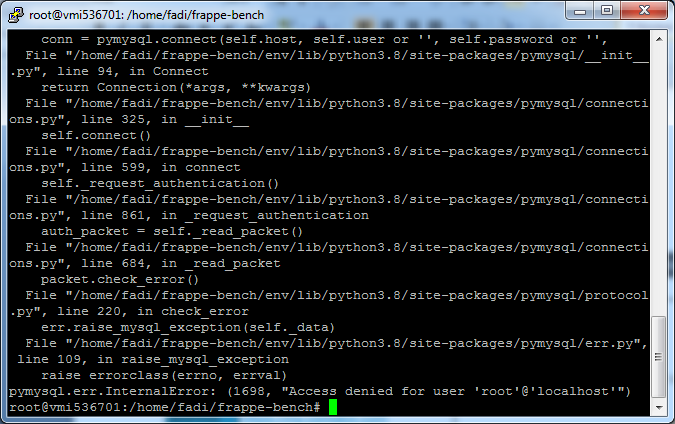Click the 'self.connect()' line
The height and width of the screenshot is (424, 675).
tap(96, 135)
